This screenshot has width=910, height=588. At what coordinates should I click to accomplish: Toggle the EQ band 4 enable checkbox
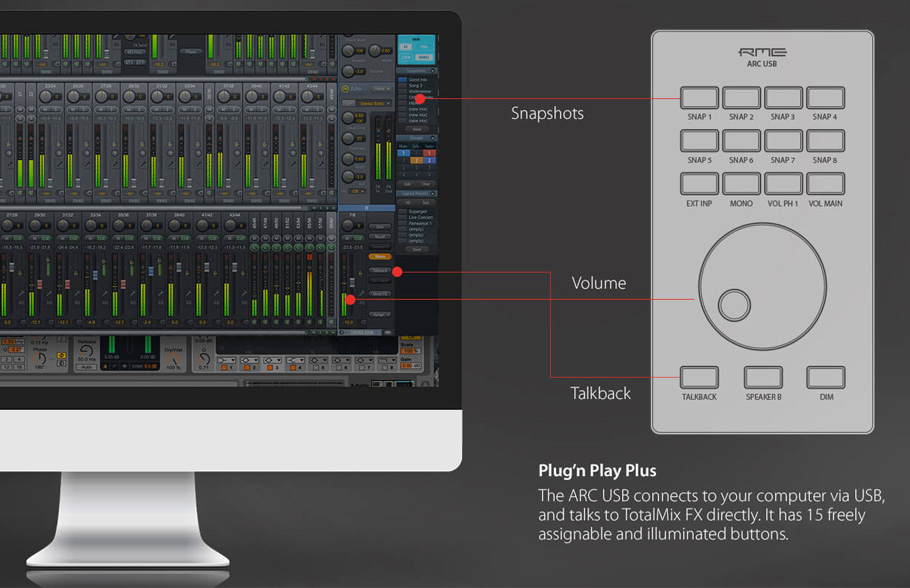(293, 367)
